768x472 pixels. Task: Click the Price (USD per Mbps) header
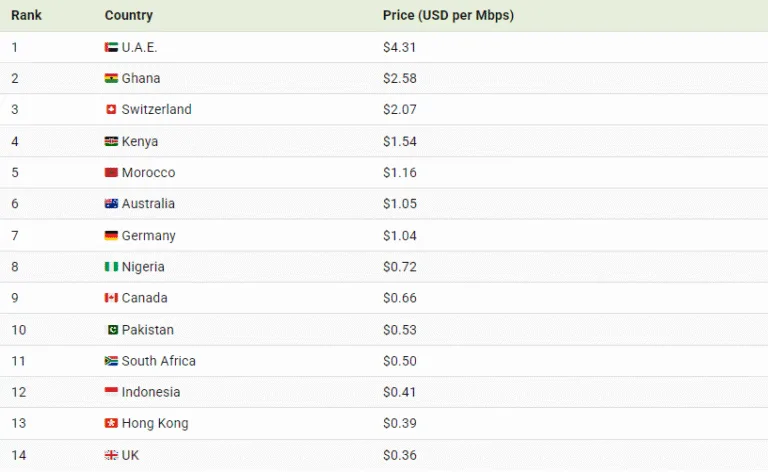[448, 16]
